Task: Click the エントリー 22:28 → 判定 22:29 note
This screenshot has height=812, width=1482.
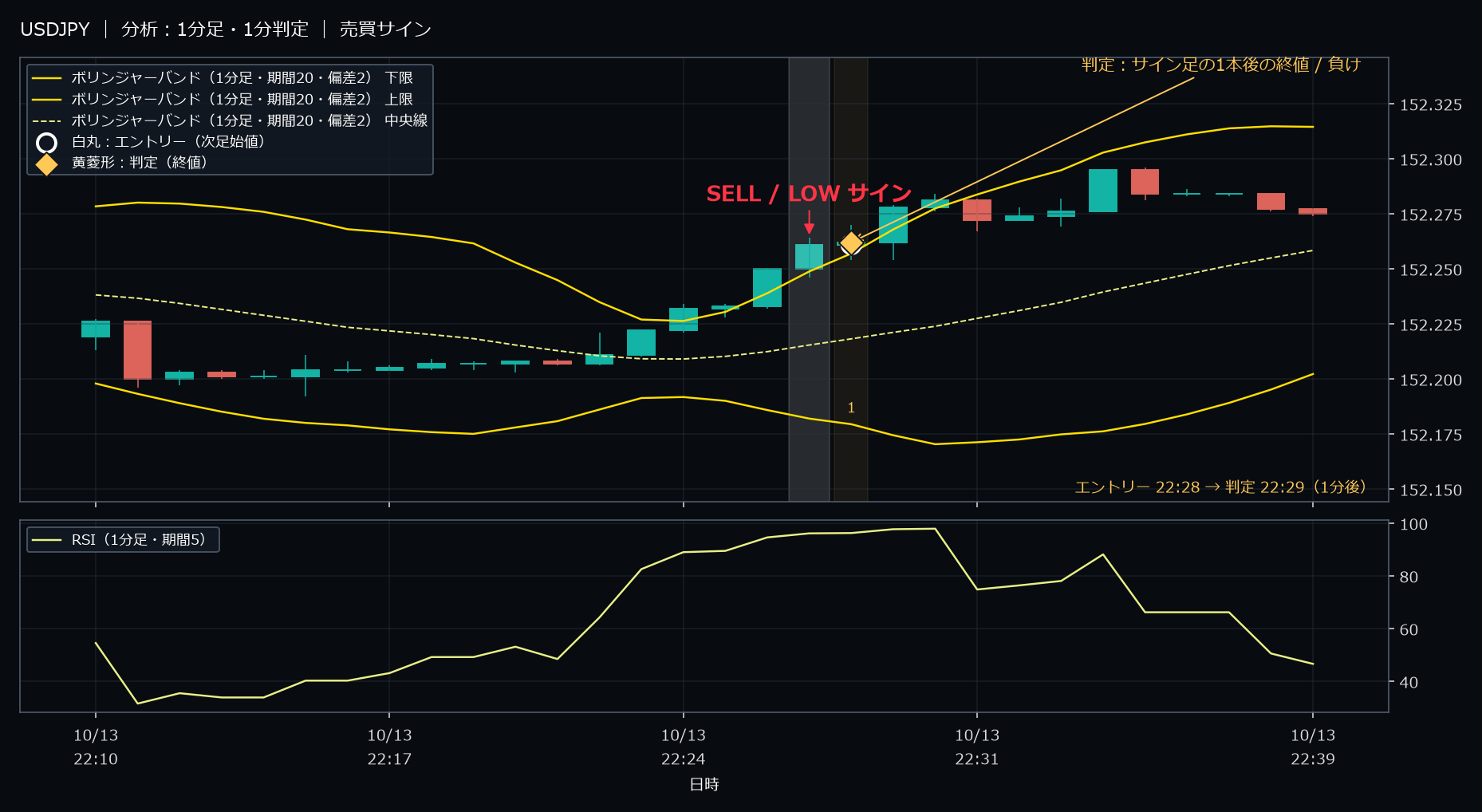Action: [x=1220, y=487]
